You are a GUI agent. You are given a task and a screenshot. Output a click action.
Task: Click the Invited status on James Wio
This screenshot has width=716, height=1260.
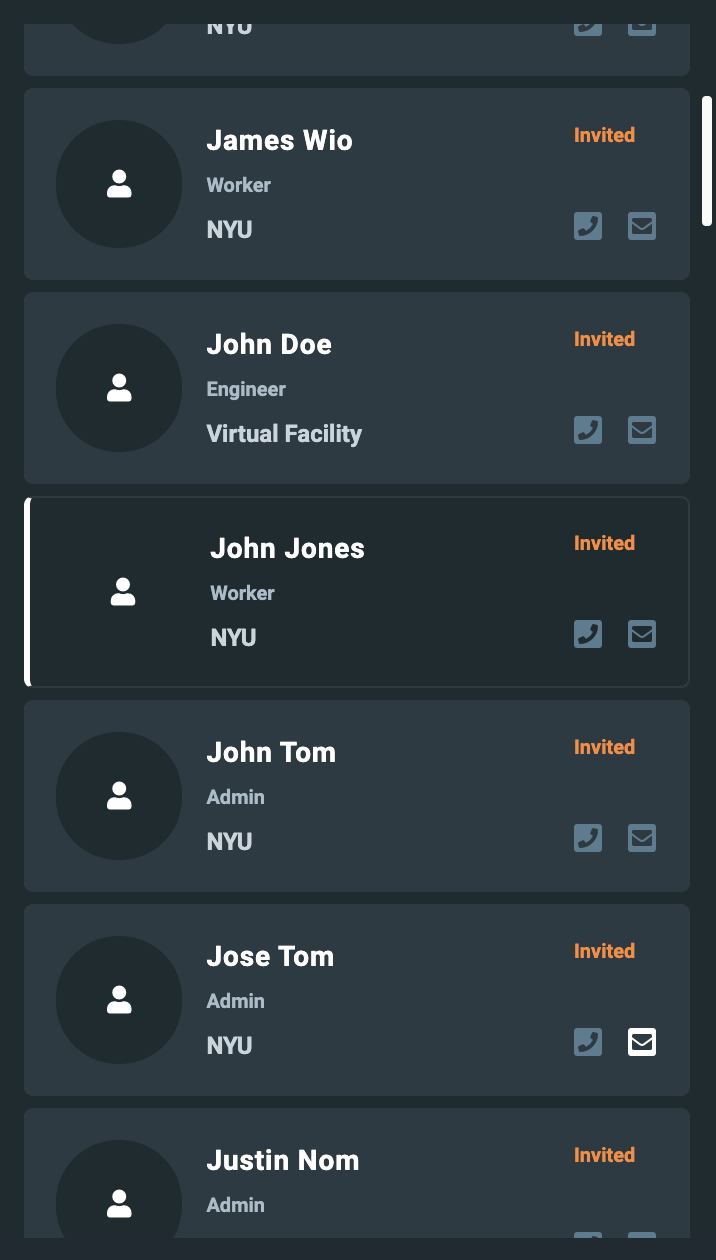(604, 135)
